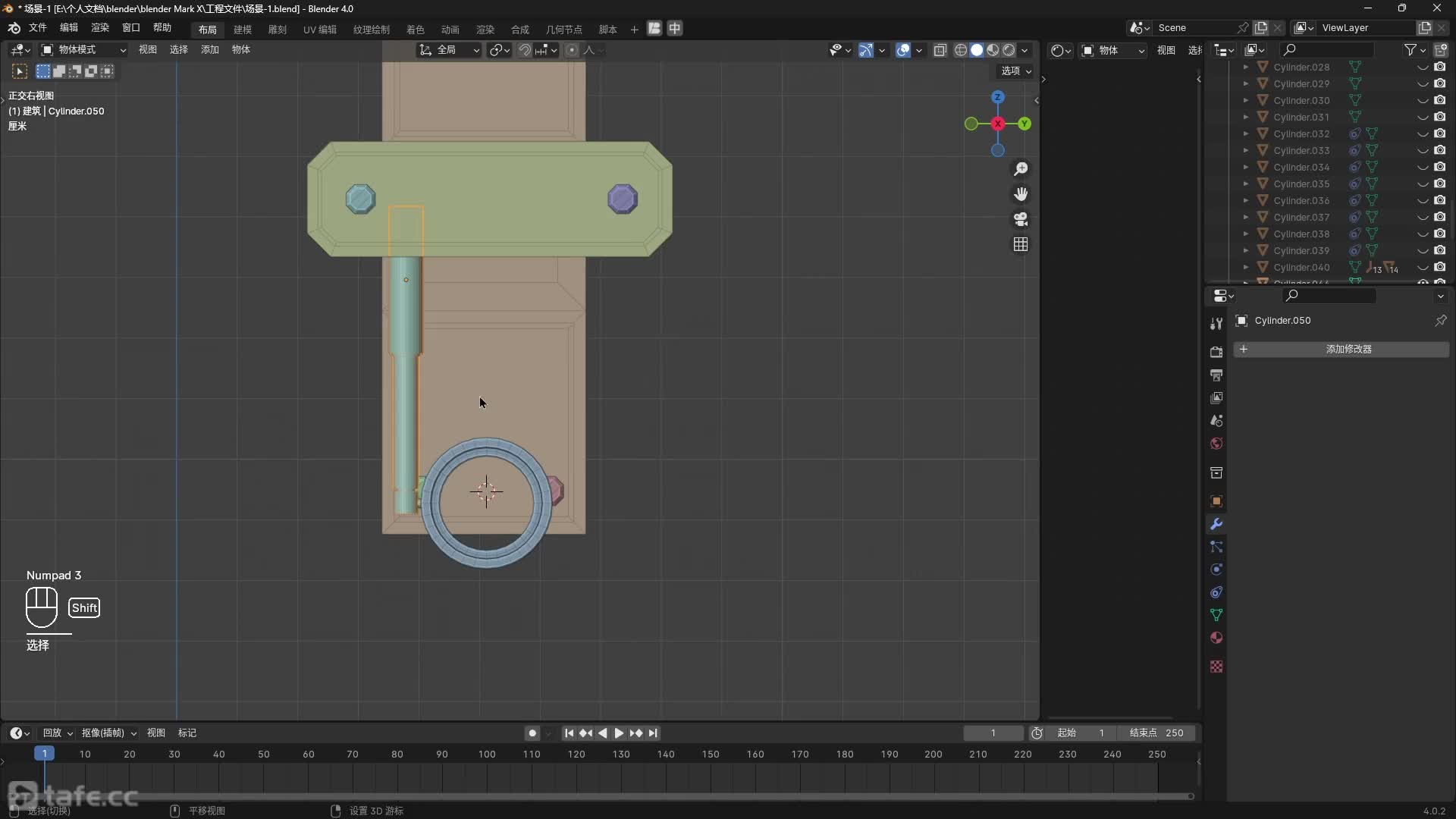Switch to the UV Editing workspace tab
The image size is (1456, 819).
[x=320, y=30]
